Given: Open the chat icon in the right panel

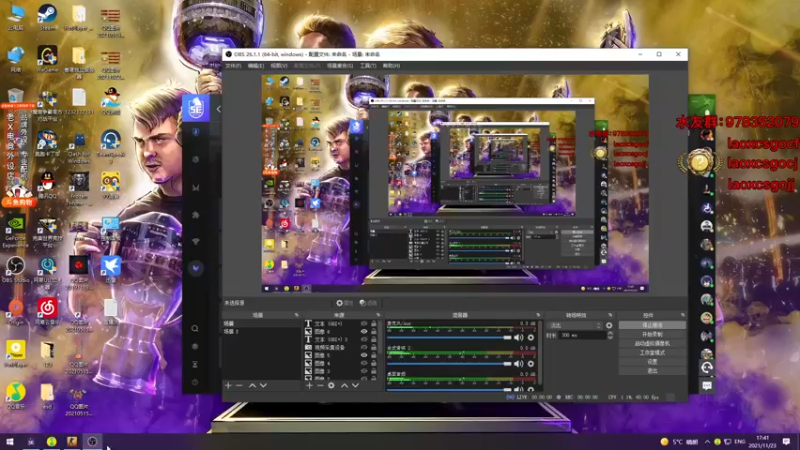Looking at the screenshot, I should click(707, 386).
